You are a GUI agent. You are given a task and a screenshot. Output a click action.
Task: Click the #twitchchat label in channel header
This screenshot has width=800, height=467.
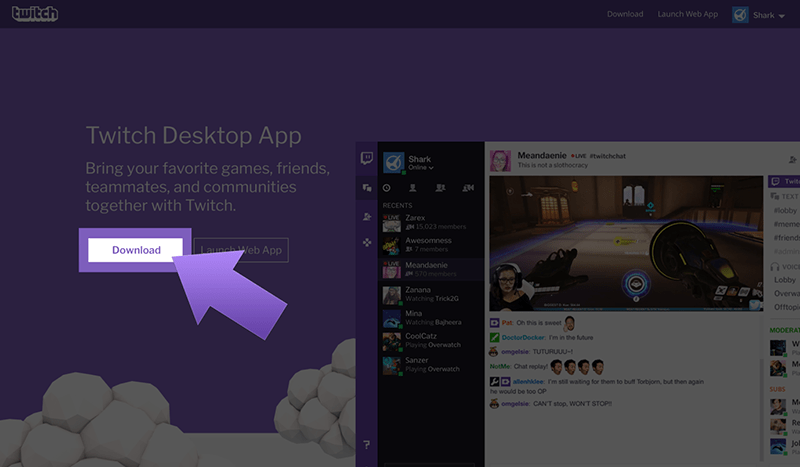point(607,156)
